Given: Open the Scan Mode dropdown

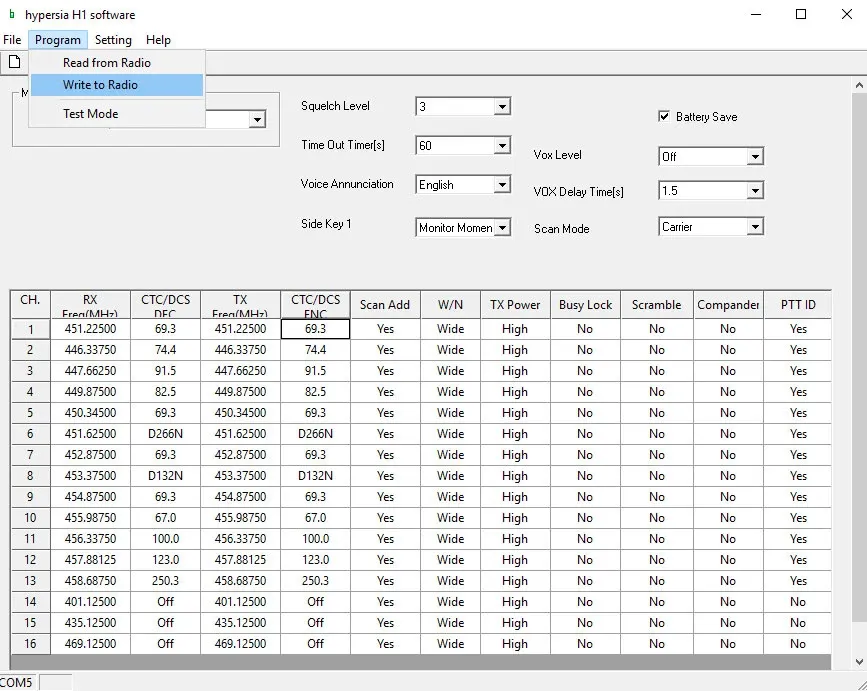Looking at the screenshot, I should [x=755, y=227].
